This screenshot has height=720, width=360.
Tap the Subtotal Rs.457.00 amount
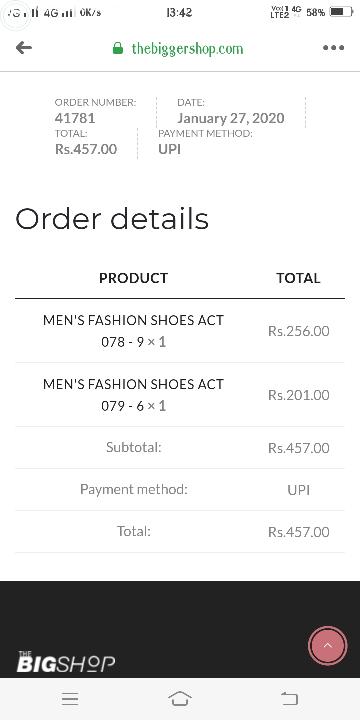click(298, 448)
